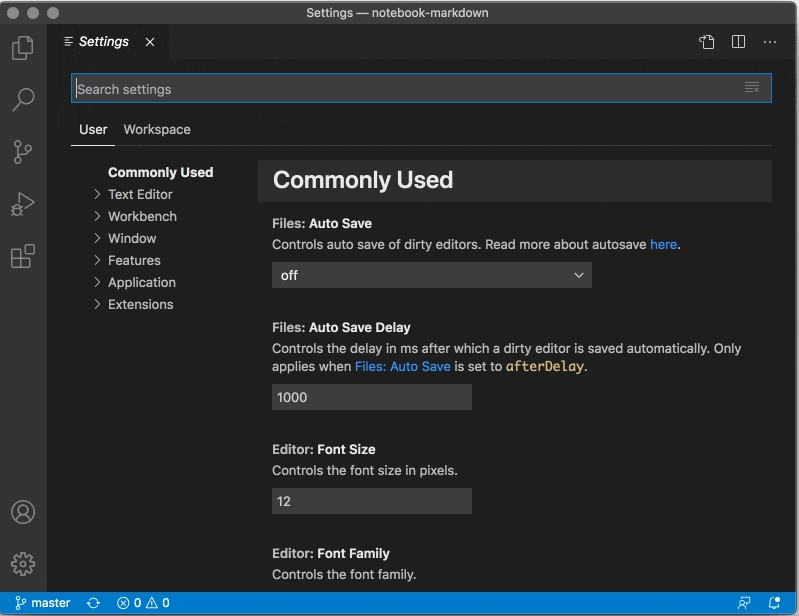799x616 pixels.
Task: Switch to the Workspace settings tab
Action: [157, 129]
